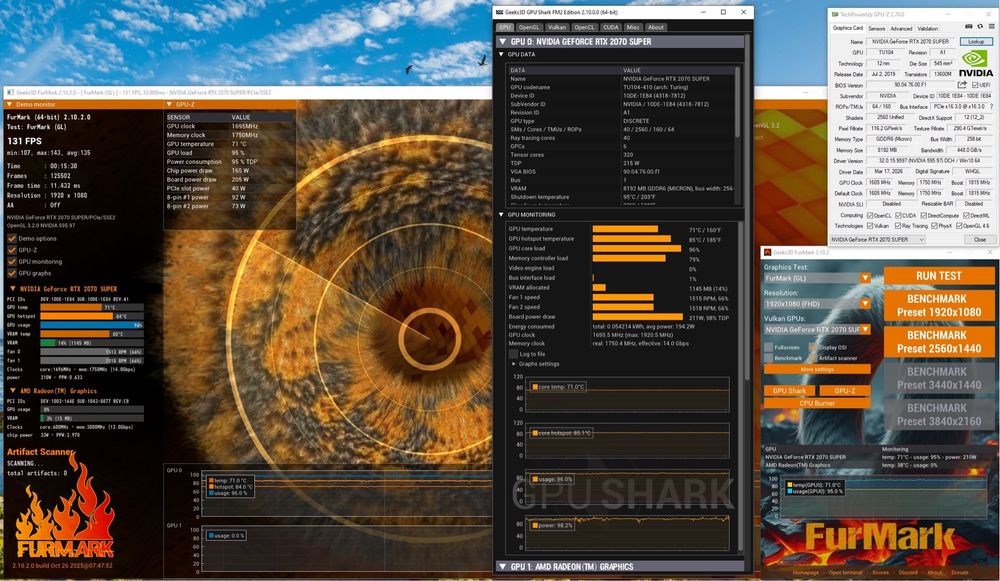1000x581 pixels.
Task: Click GPU-Z screenshot camera icon
Action: [x=969, y=27]
